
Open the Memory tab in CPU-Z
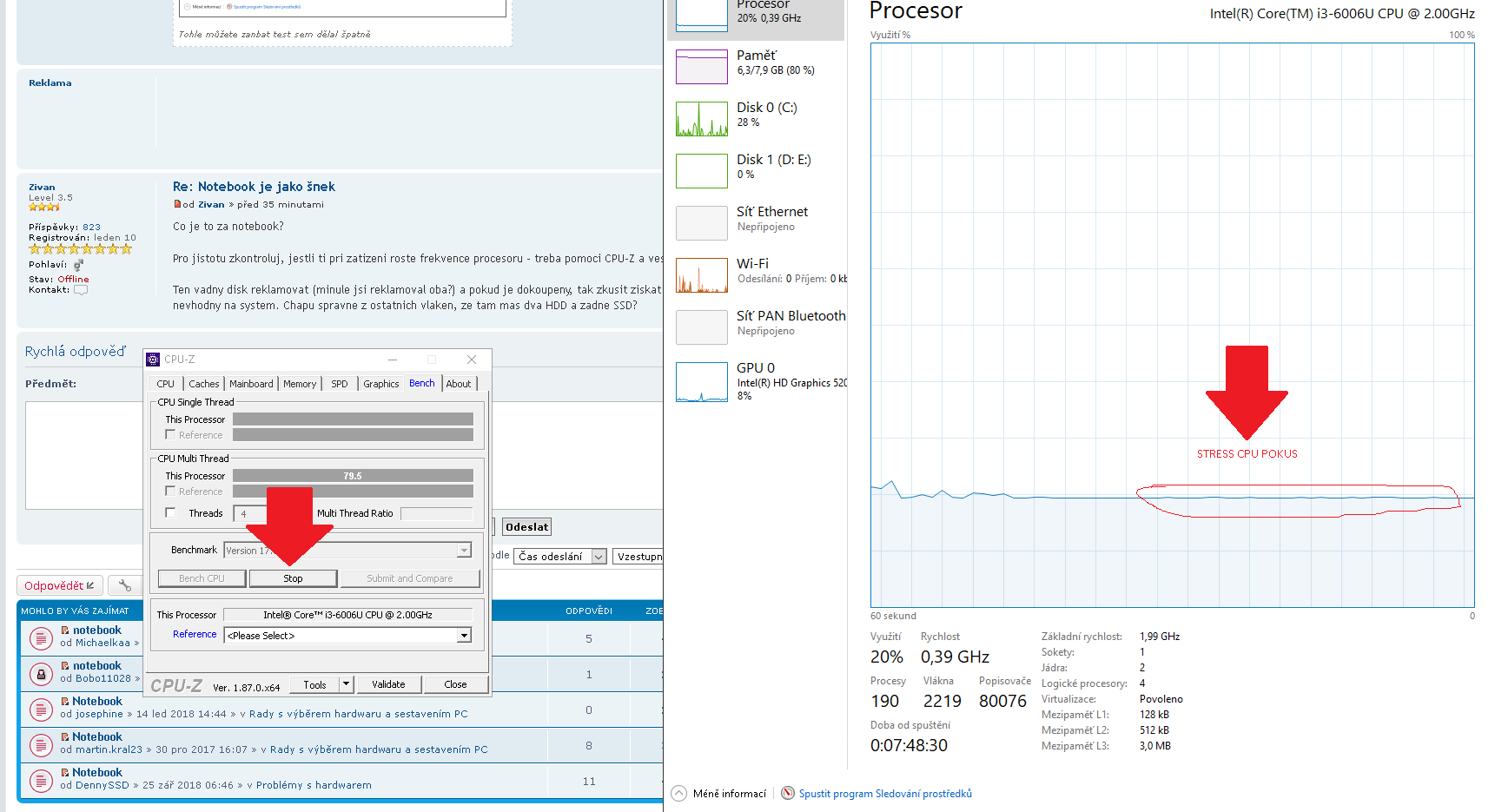[x=300, y=384]
